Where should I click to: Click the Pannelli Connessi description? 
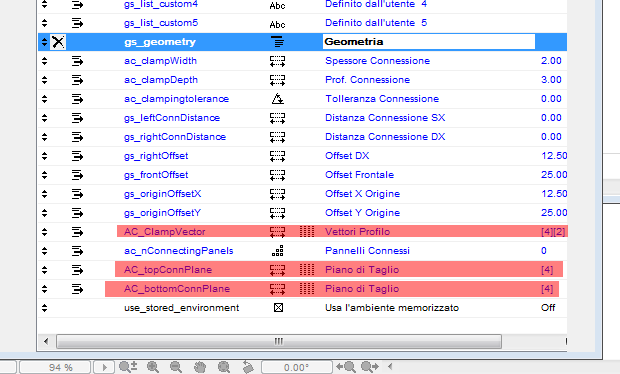pos(367,251)
